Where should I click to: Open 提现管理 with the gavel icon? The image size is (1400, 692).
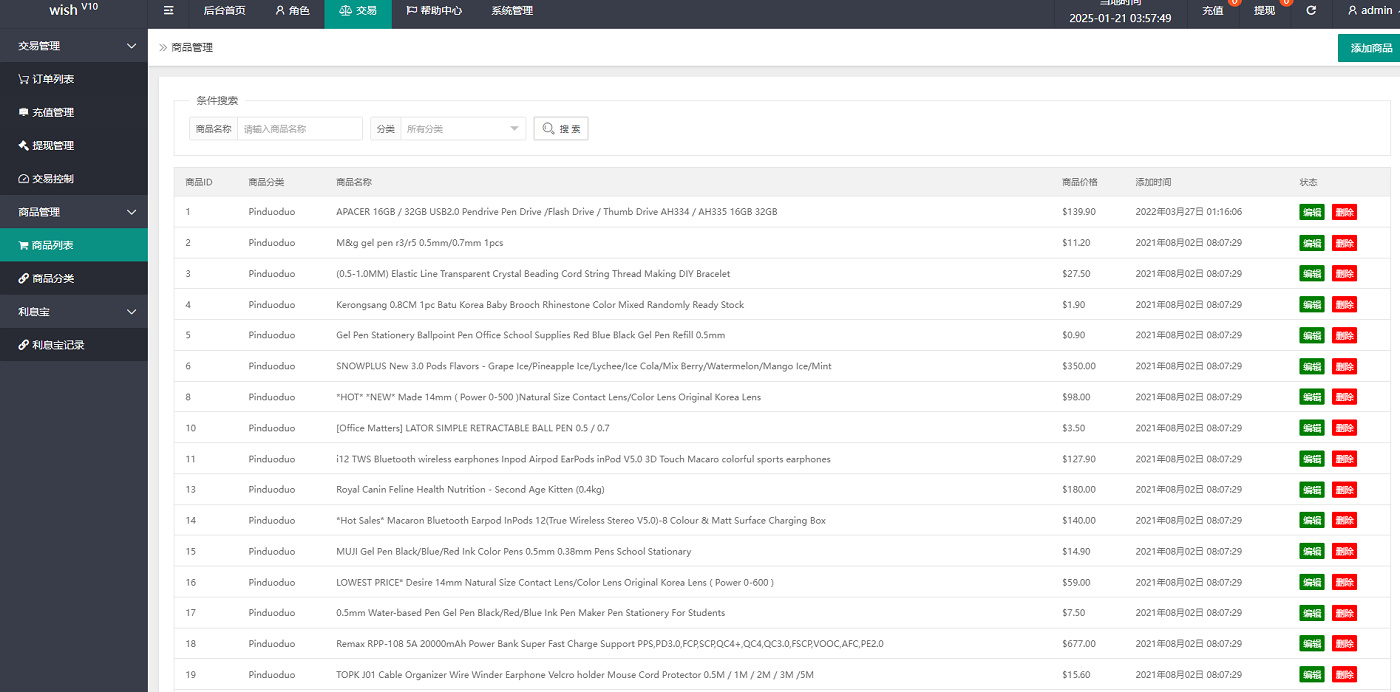pos(46,145)
